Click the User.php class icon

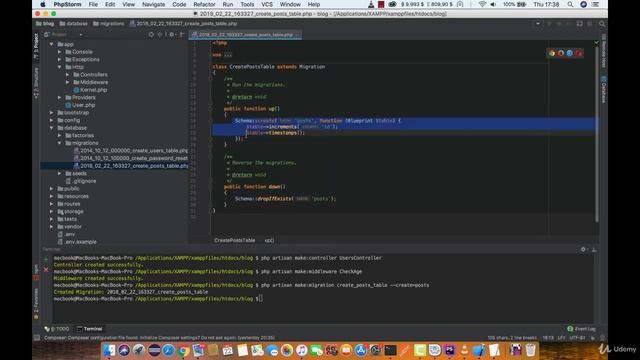point(68,105)
